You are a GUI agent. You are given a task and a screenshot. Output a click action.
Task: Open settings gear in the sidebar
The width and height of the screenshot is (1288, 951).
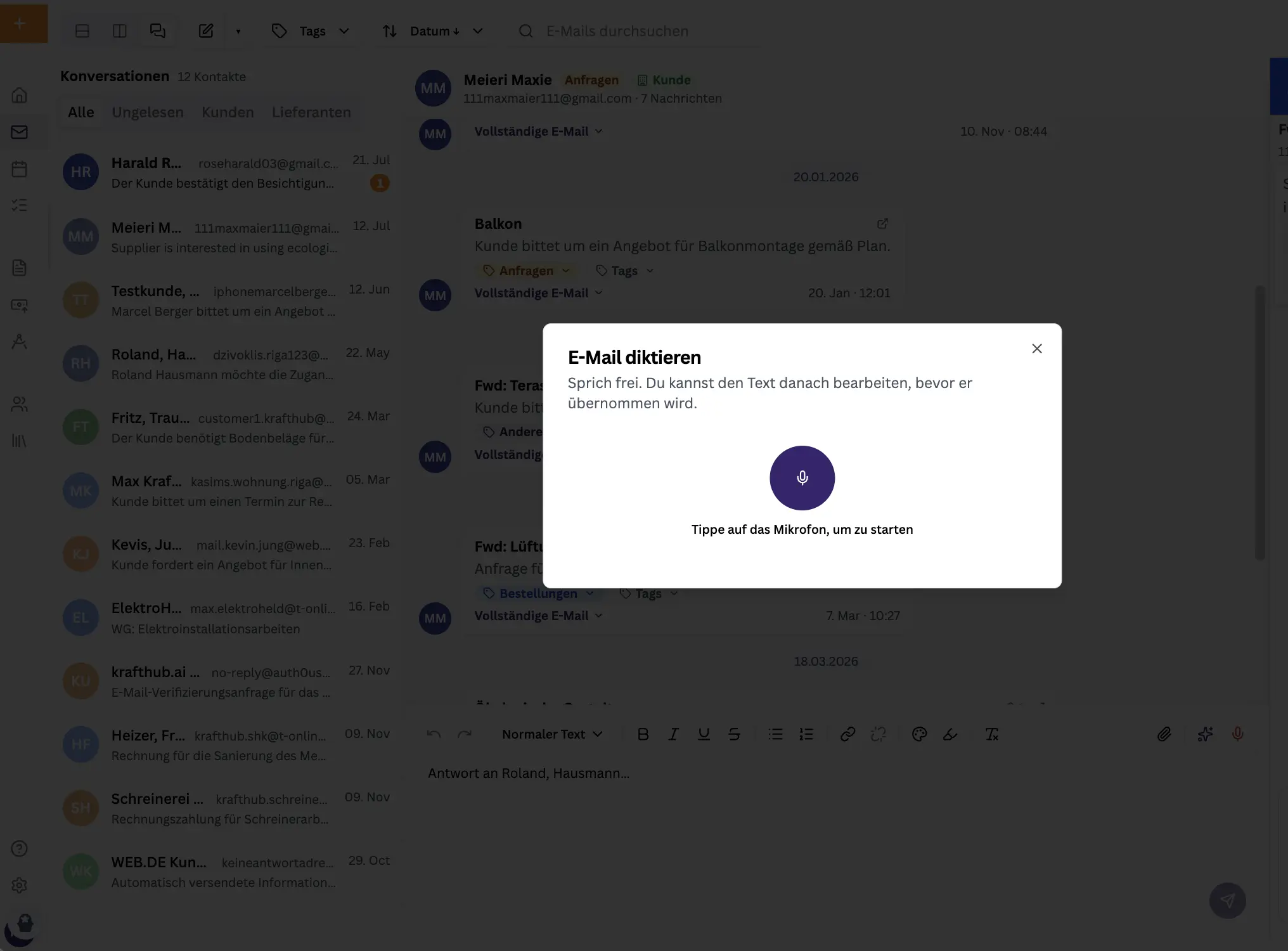pyautogui.click(x=20, y=885)
